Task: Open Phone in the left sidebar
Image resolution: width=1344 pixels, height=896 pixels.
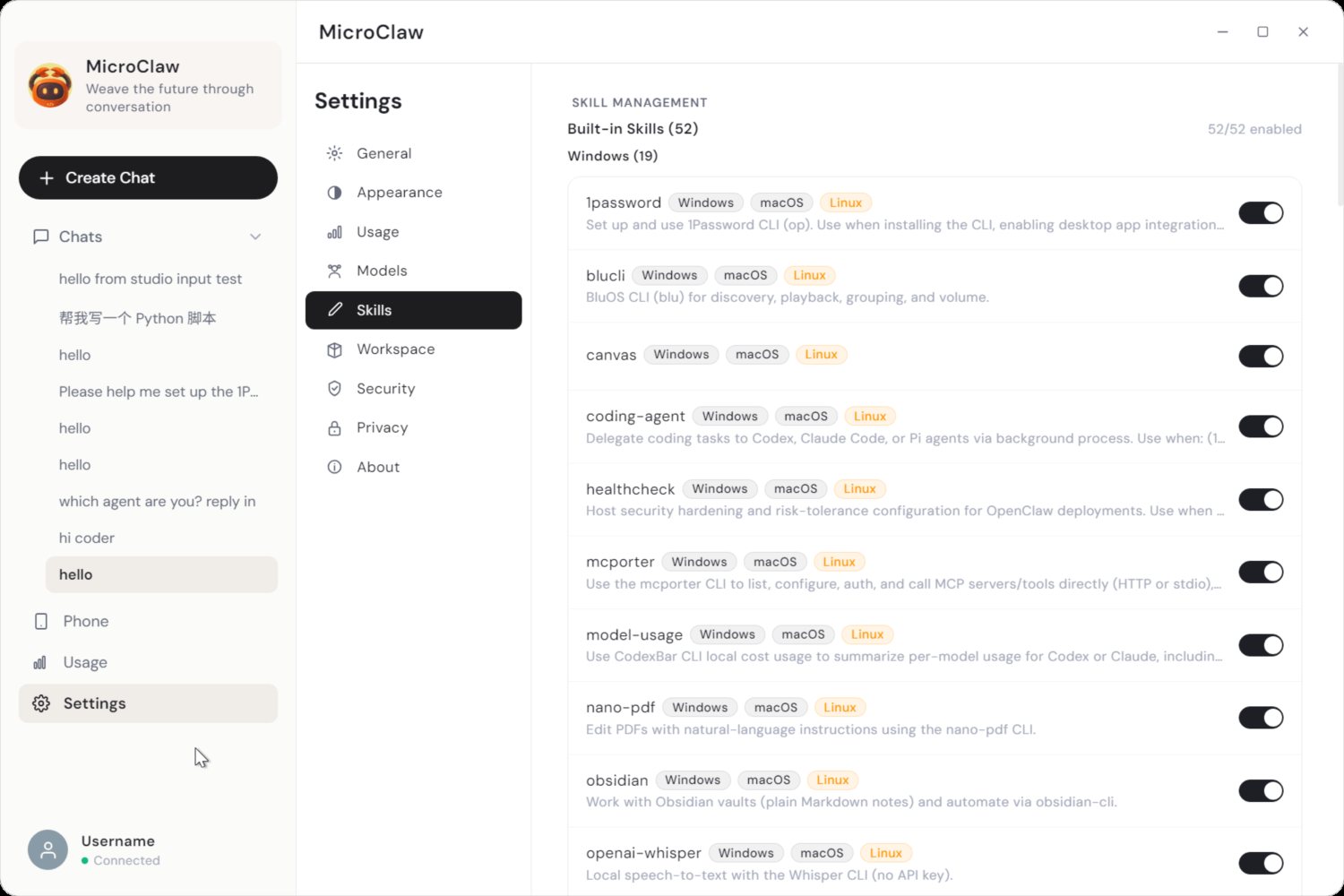Action: 148,621
